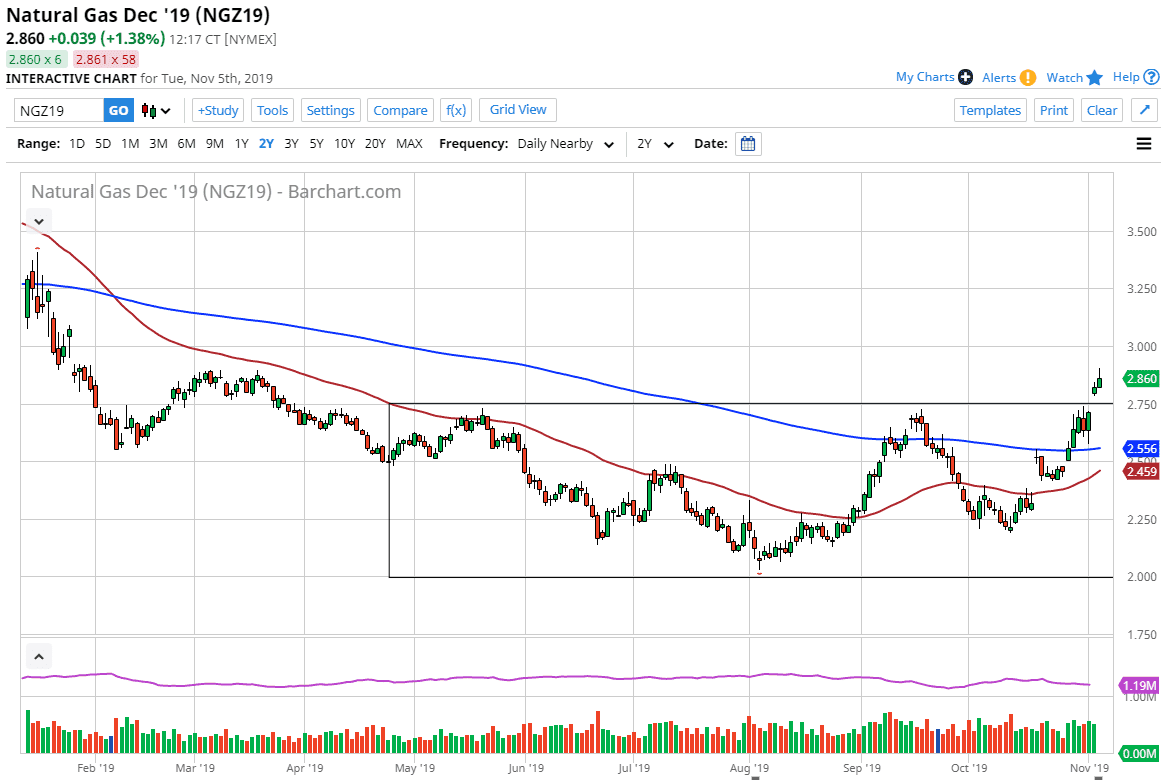Image resolution: width=1169 pixels, height=780 pixels.
Task: Open Help question mark icon
Action: 1152,77
